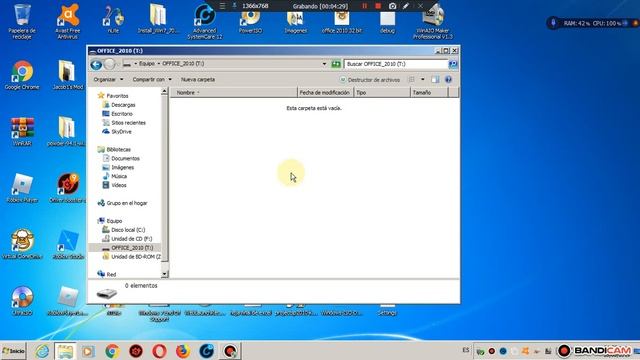
Task: Open Explorer help question mark icon
Action: 448,80
